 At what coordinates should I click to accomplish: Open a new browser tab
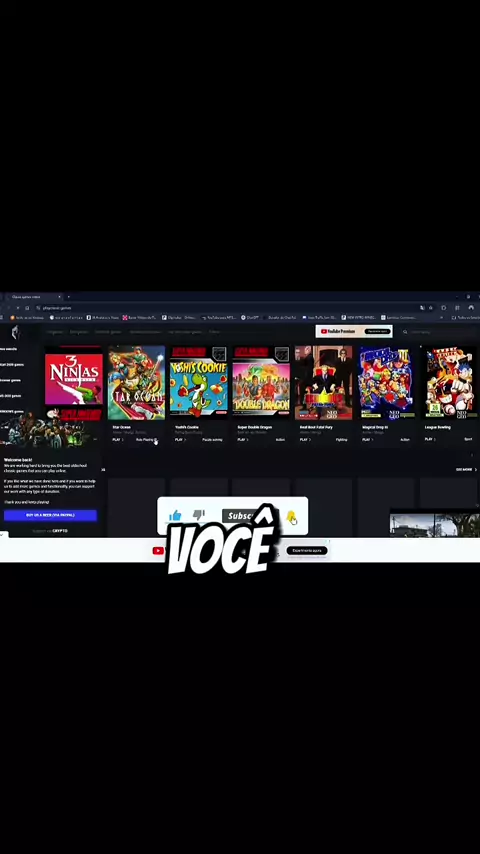[68, 297]
